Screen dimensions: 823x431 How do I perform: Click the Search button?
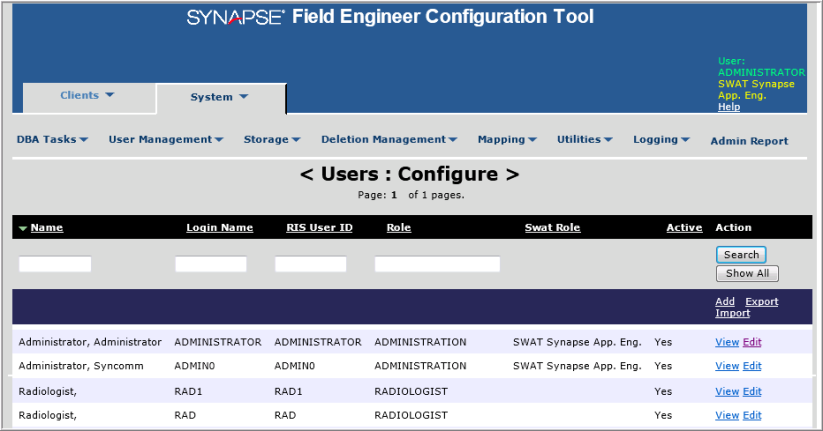pos(741,255)
